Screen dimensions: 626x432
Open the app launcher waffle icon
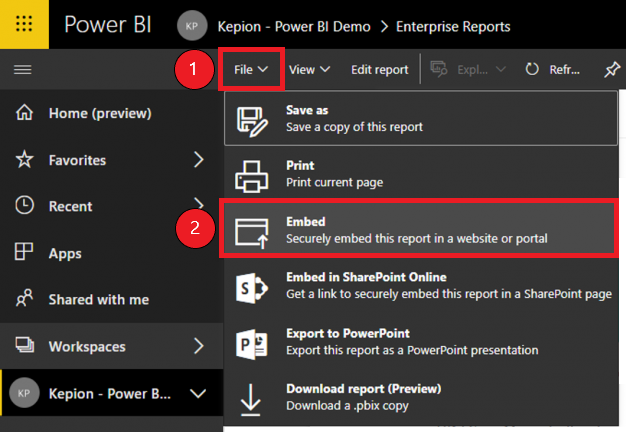24,24
